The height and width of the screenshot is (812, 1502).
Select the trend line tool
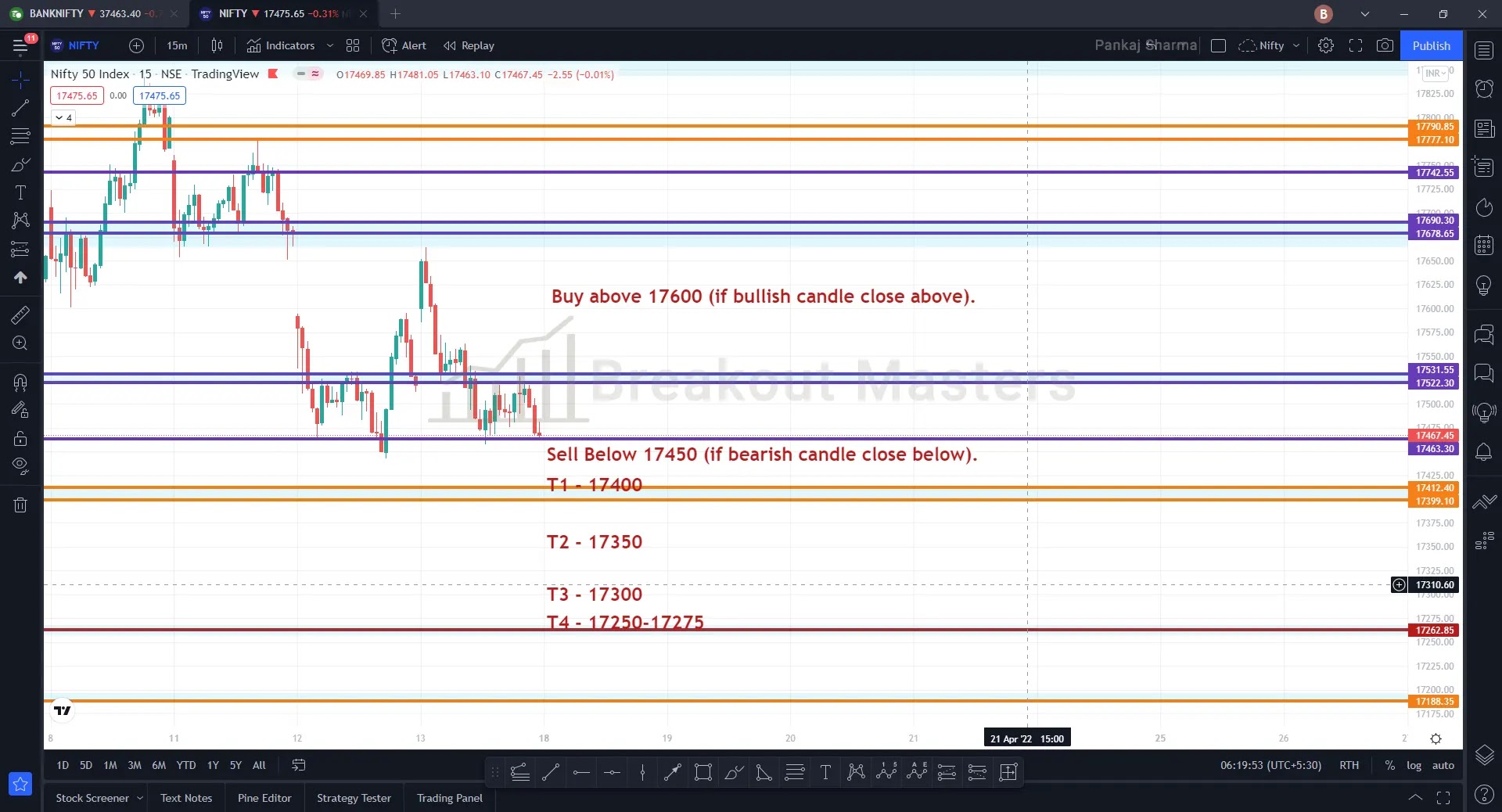coord(21,107)
